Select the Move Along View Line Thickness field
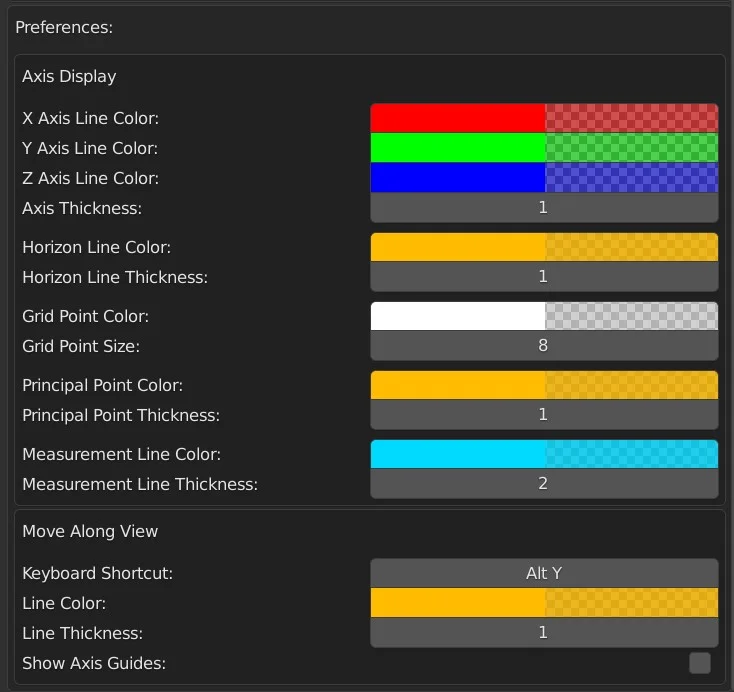This screenshot has width=734, height=692. coord(544,633)
